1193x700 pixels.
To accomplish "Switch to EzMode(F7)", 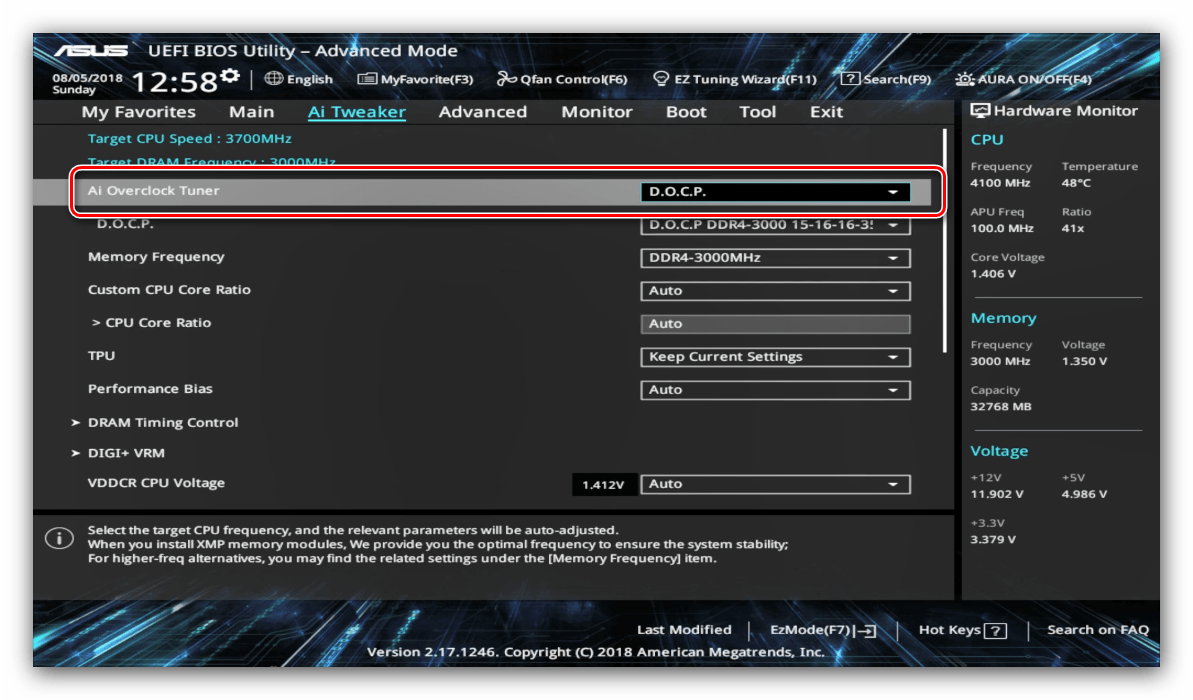I will pyautogui.click(x=822, y=630).
